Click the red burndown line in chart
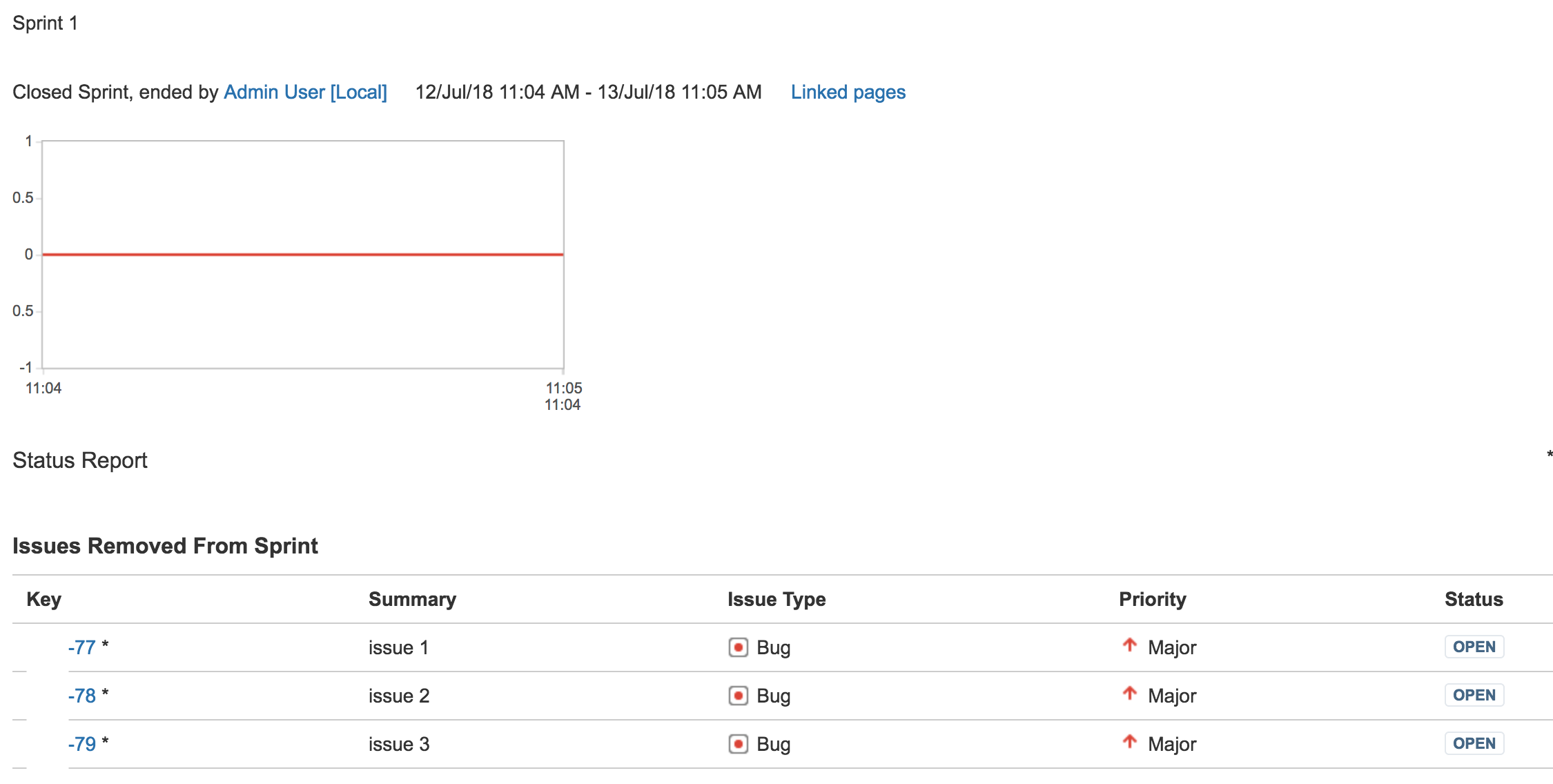This screenshot has width=1553, height=784. (x=304, y=255)
